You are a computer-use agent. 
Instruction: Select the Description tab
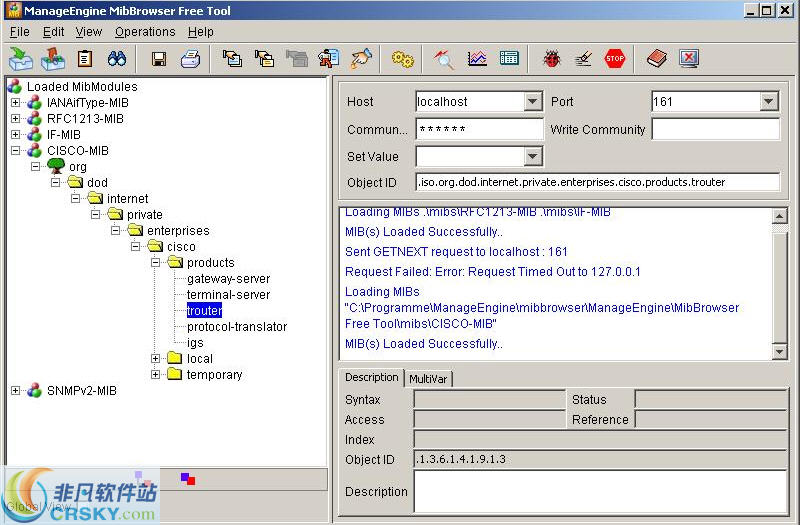(371, 377)
